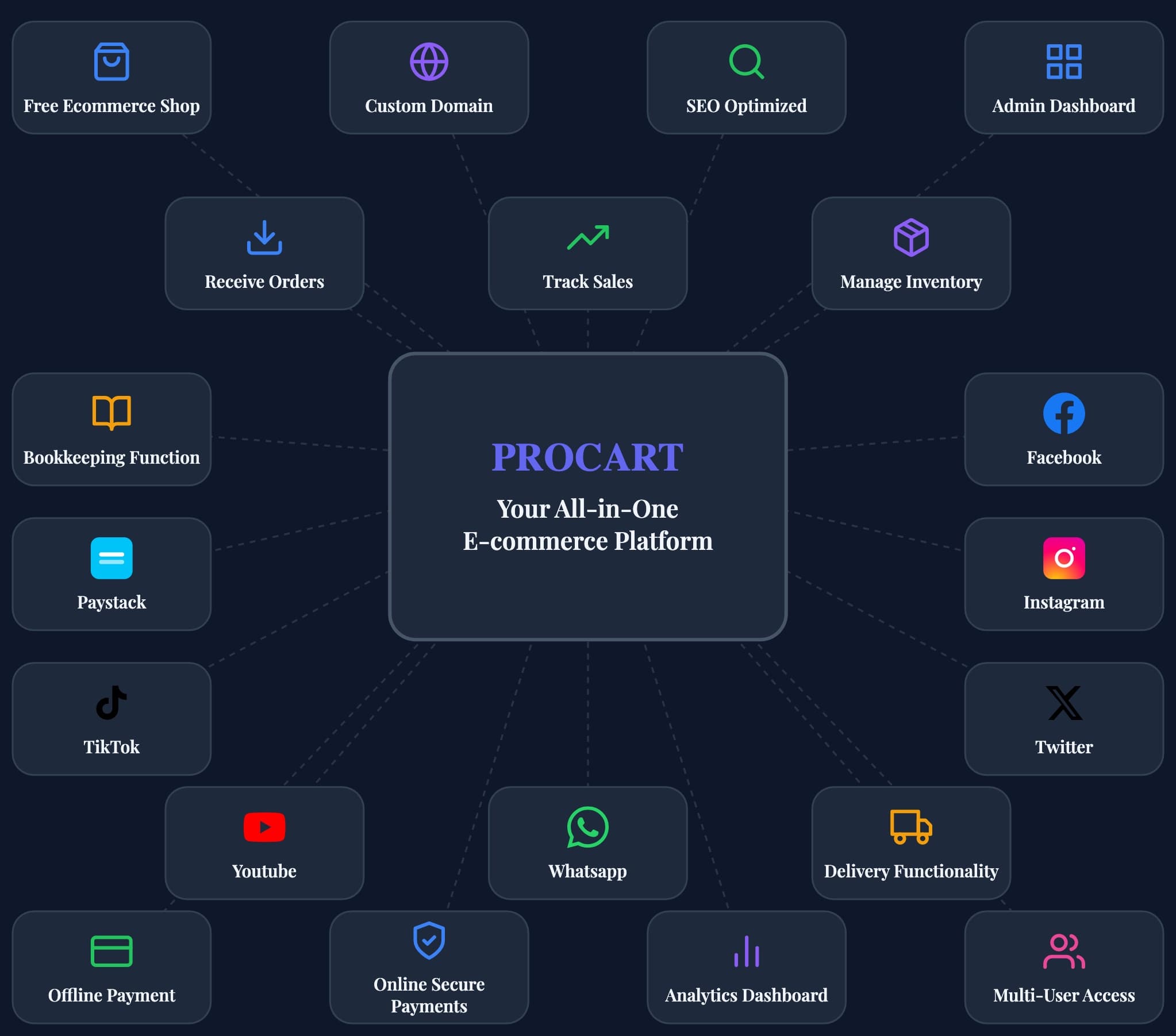The image size is (1176, 1036).
Task: Click the shopping bag icon
Action: coord(112,61)
